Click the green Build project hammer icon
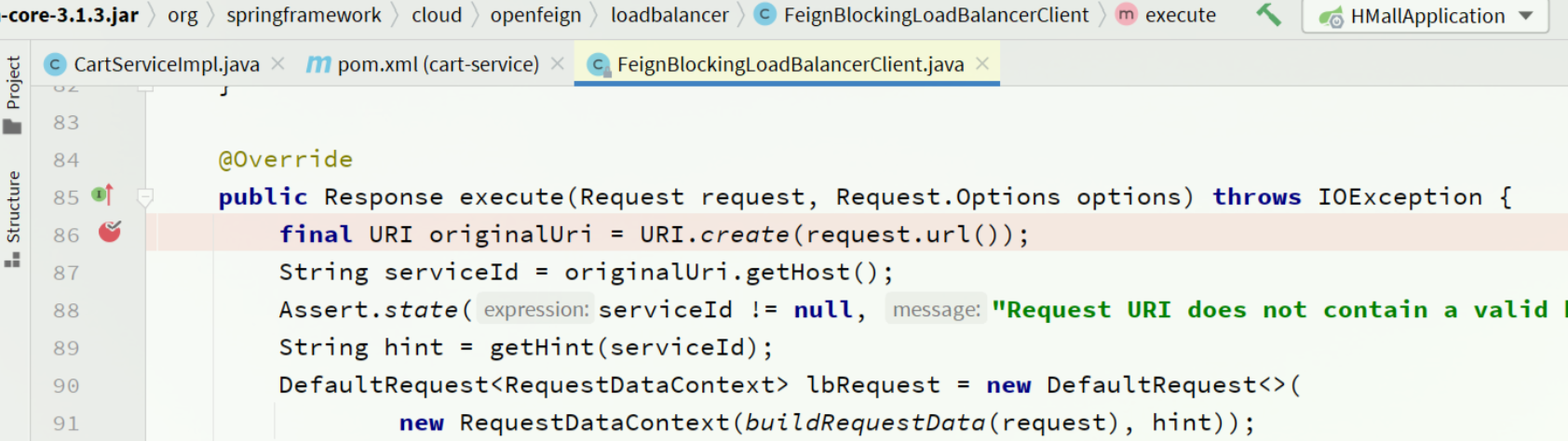Image resolution: width=1568 pixels, height=441 pixels. [1268, 14]
